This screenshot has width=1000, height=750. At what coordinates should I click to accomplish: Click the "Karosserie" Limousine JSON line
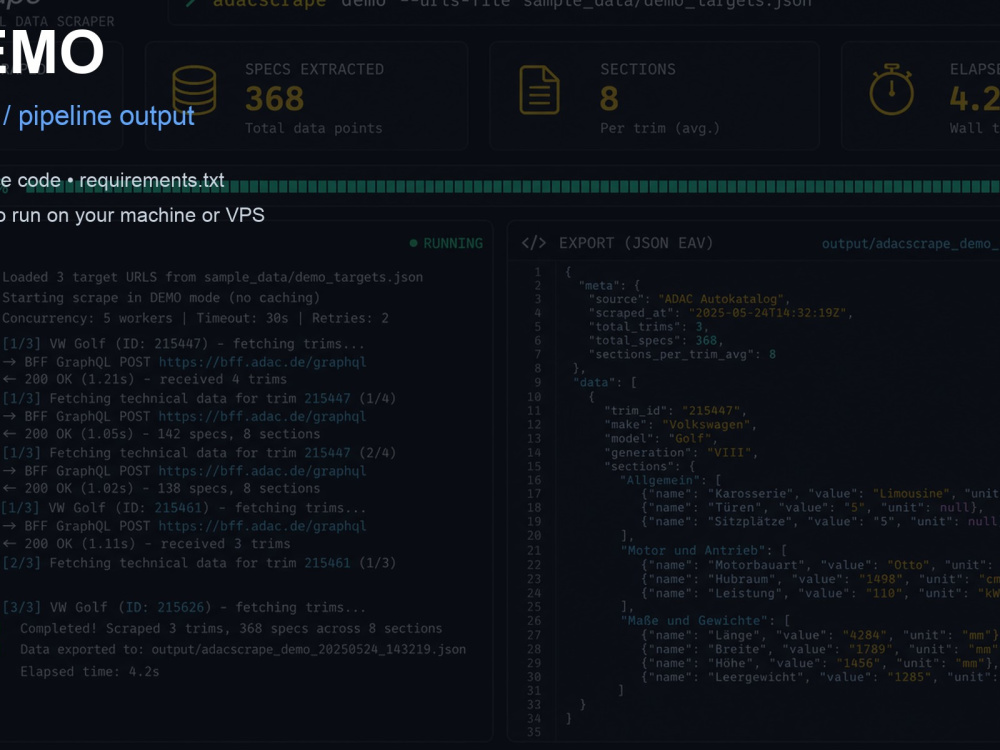pyautogui.click(x=820, y=494)
